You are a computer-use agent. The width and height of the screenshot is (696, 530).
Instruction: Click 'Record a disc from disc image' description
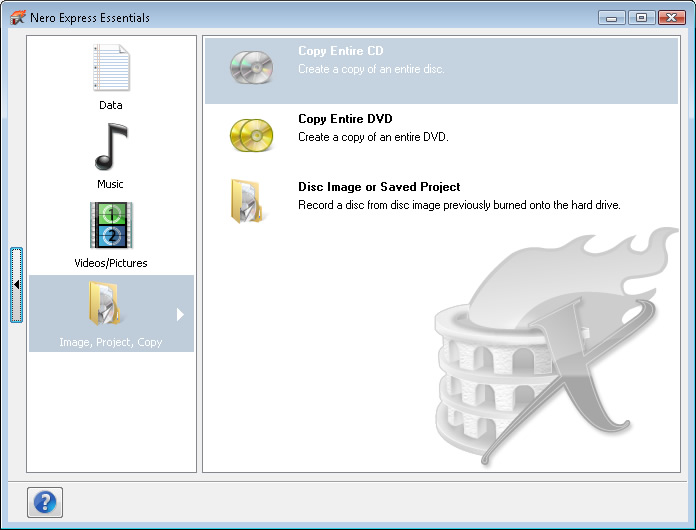[x=459, y=205]
